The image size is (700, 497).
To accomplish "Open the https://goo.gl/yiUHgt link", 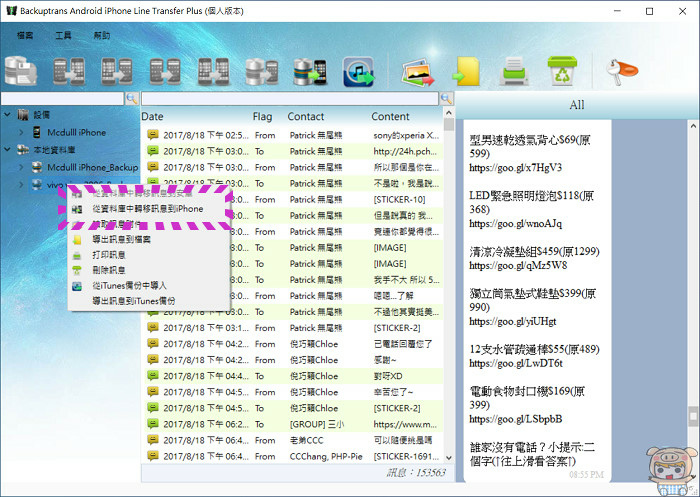I will 512,322.
